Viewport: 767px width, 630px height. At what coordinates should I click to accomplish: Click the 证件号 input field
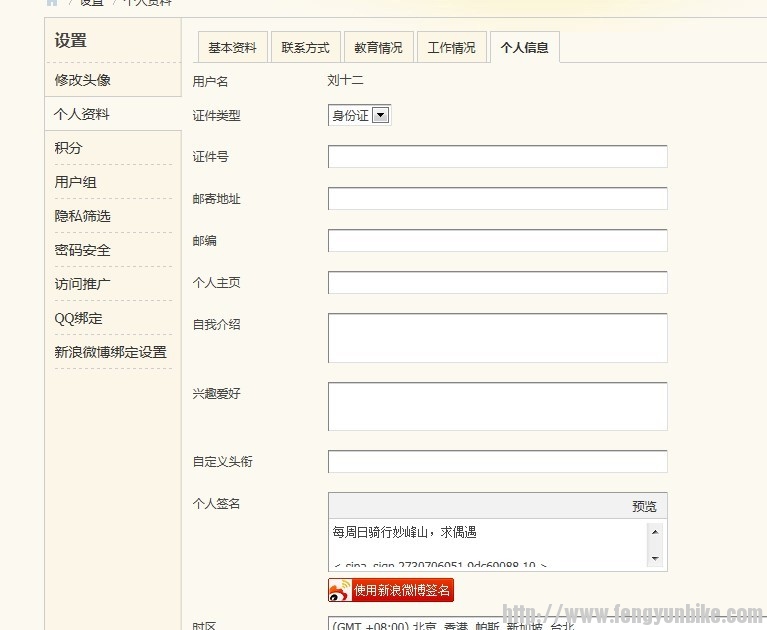pyautogui.click(x=497, y=157)
